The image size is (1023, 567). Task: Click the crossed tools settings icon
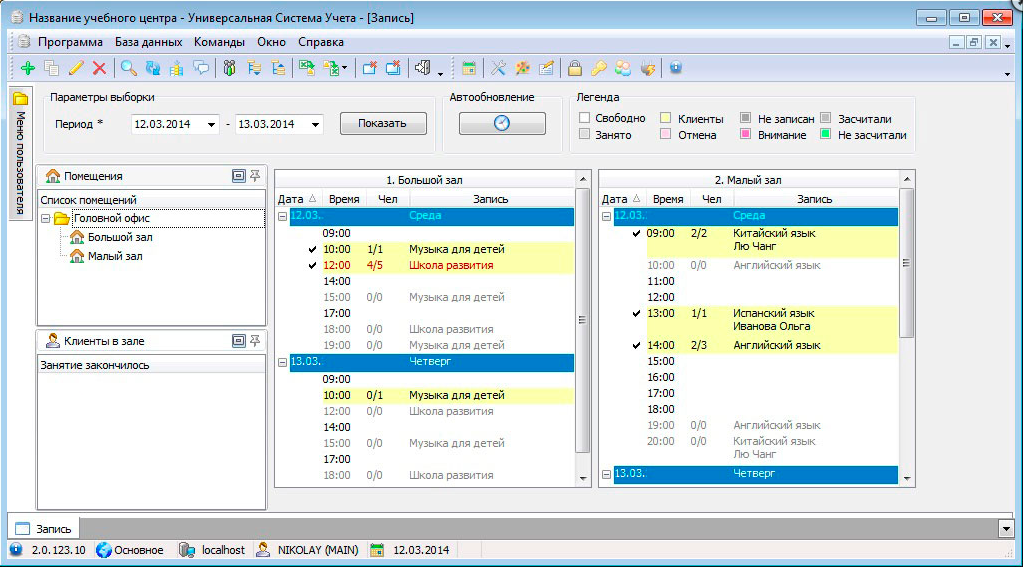pos(497,68)
